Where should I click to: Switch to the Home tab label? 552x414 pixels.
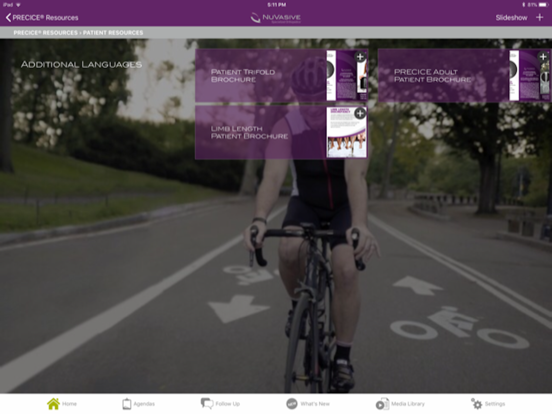(69, 404)
